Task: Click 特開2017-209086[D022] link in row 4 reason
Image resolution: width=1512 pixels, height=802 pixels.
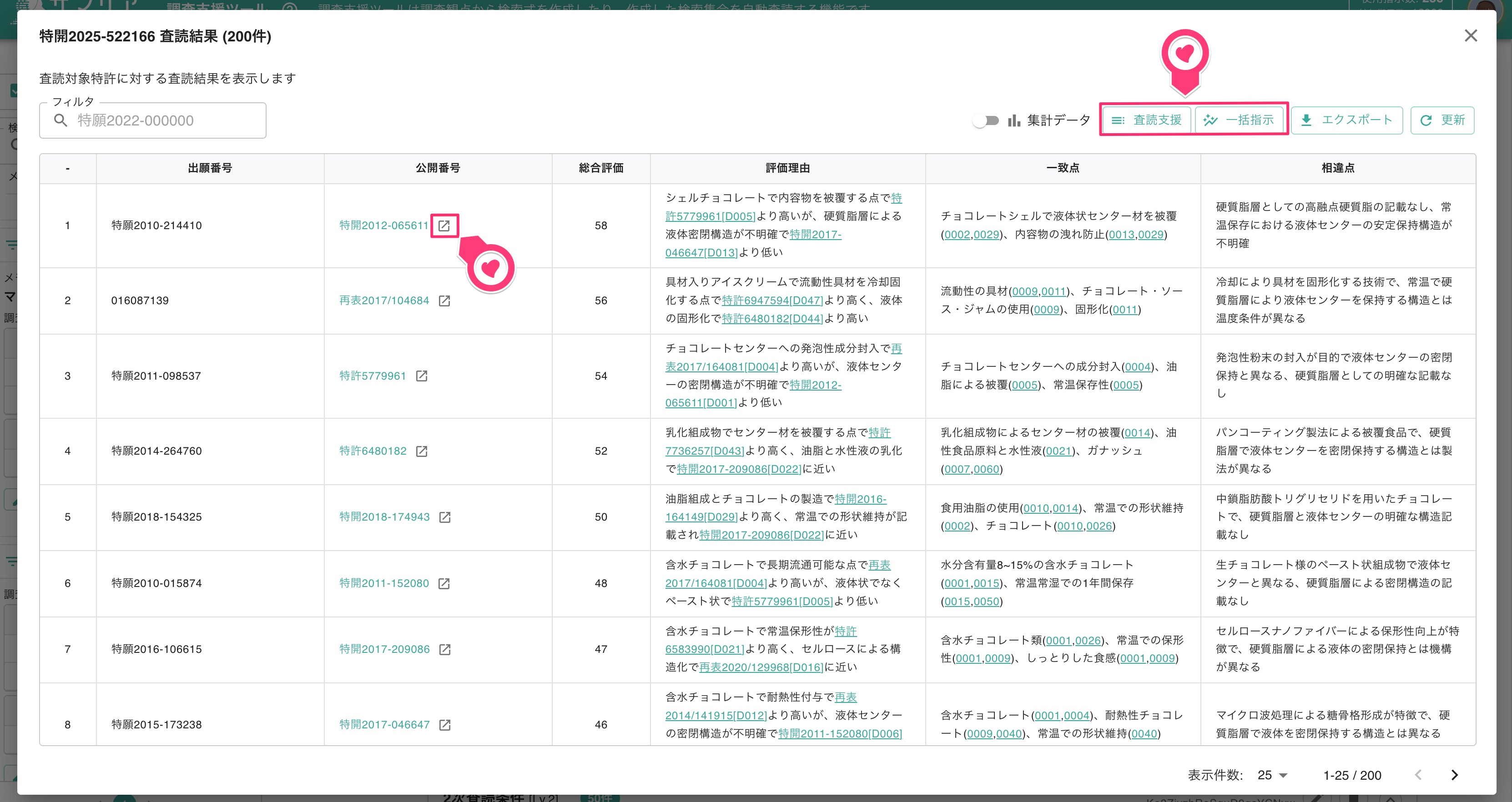Action: 739,469
